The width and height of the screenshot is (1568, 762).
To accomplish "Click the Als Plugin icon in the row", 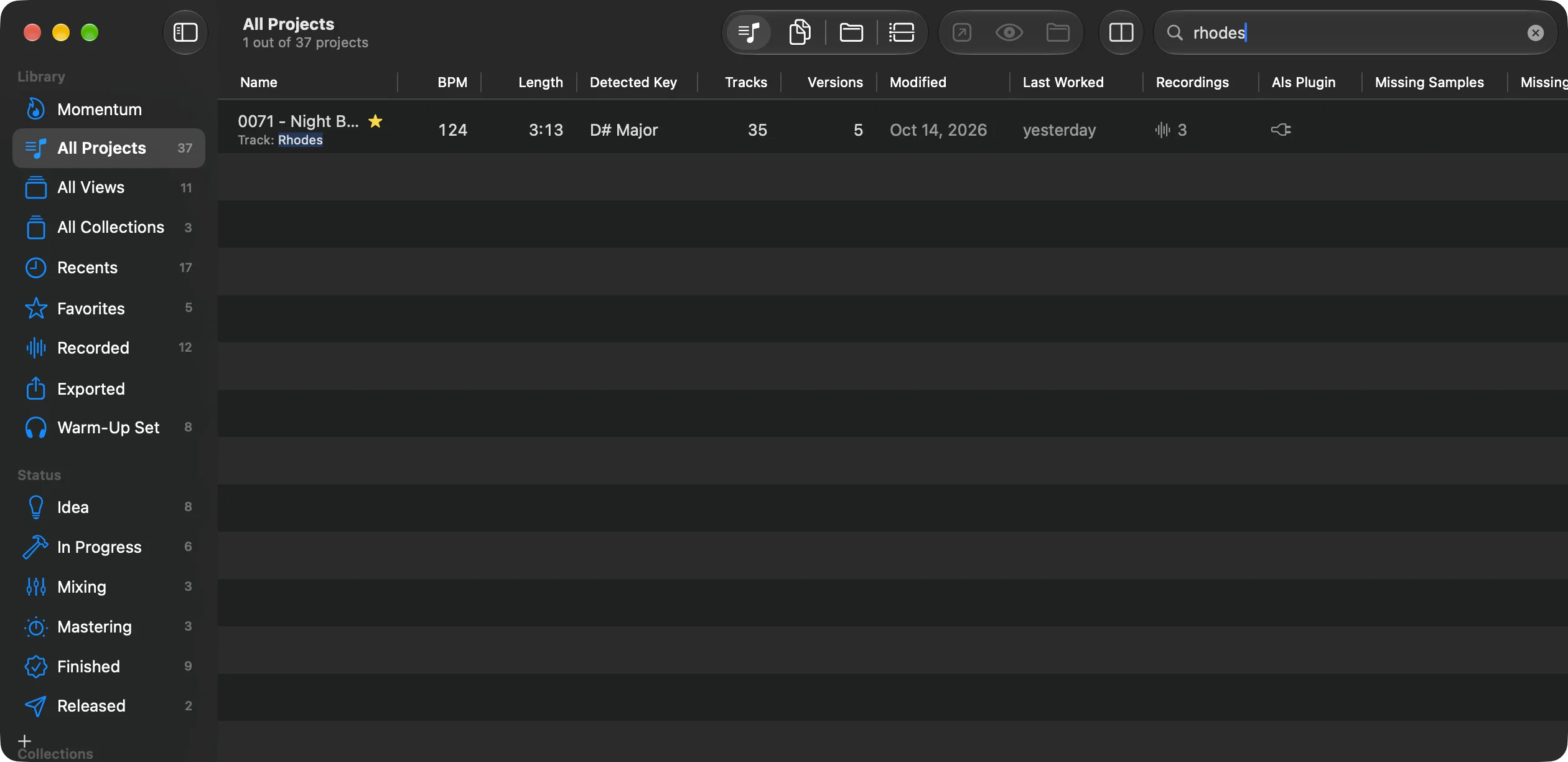I will point(1281,129).
